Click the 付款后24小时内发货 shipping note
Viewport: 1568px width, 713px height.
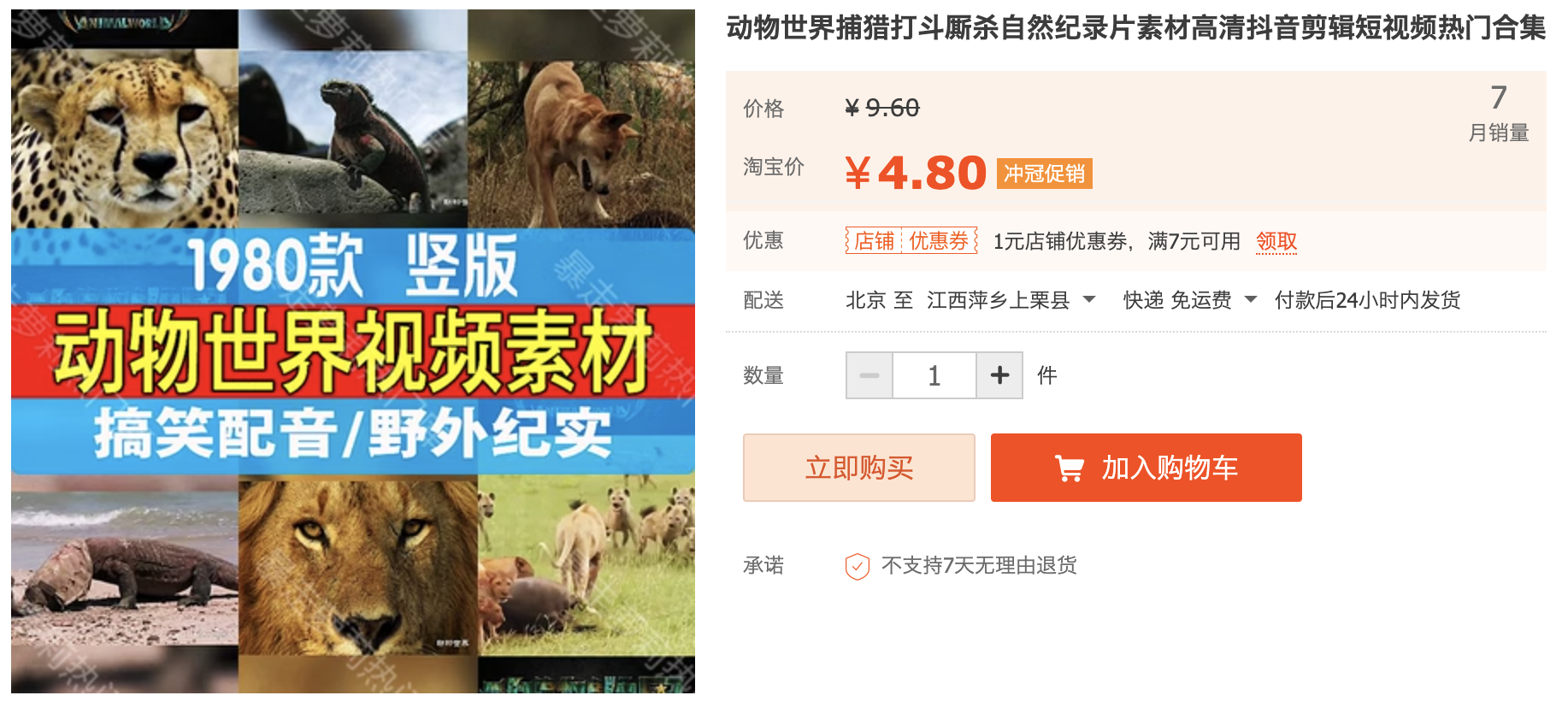click(x=1367, y=300)
